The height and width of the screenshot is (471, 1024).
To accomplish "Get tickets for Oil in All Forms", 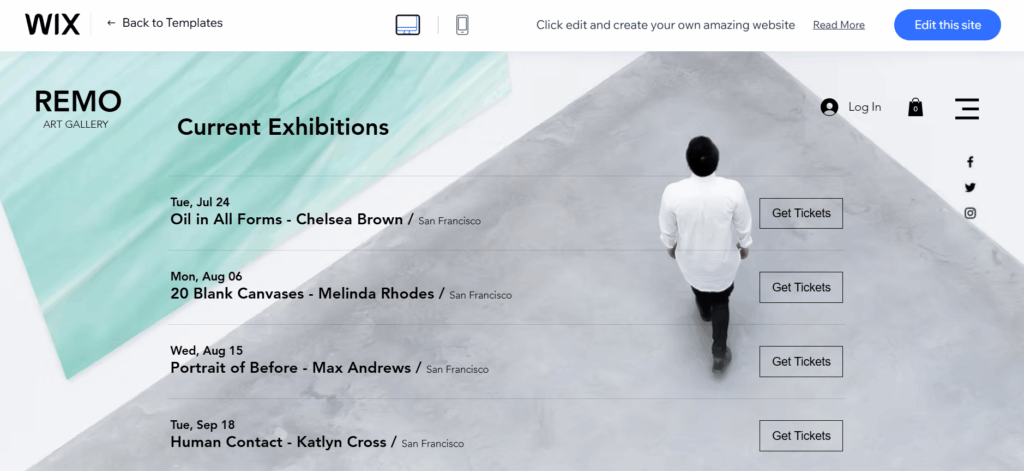I will point(801,214).
